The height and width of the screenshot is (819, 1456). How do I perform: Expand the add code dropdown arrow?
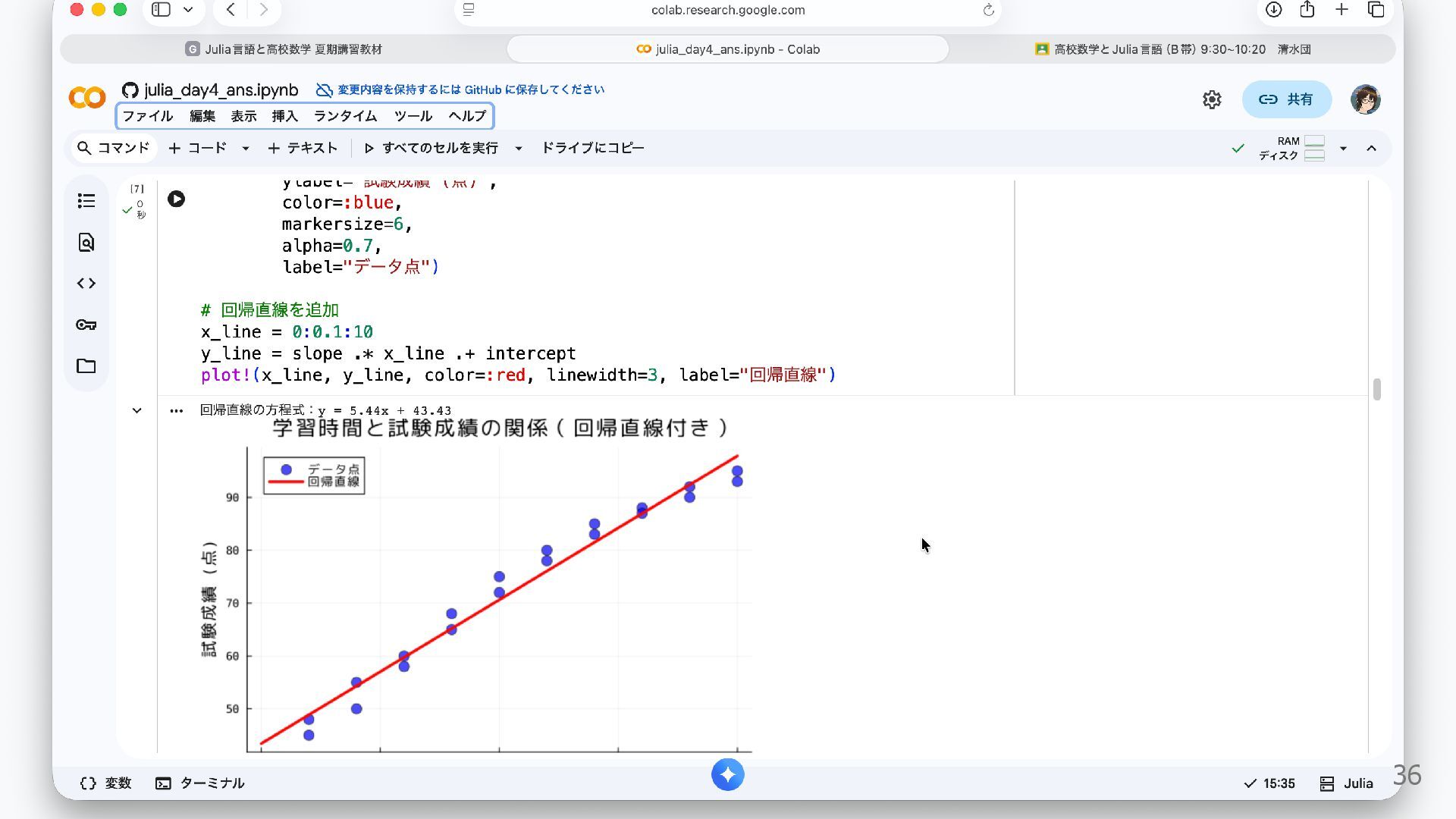[245, 149]
